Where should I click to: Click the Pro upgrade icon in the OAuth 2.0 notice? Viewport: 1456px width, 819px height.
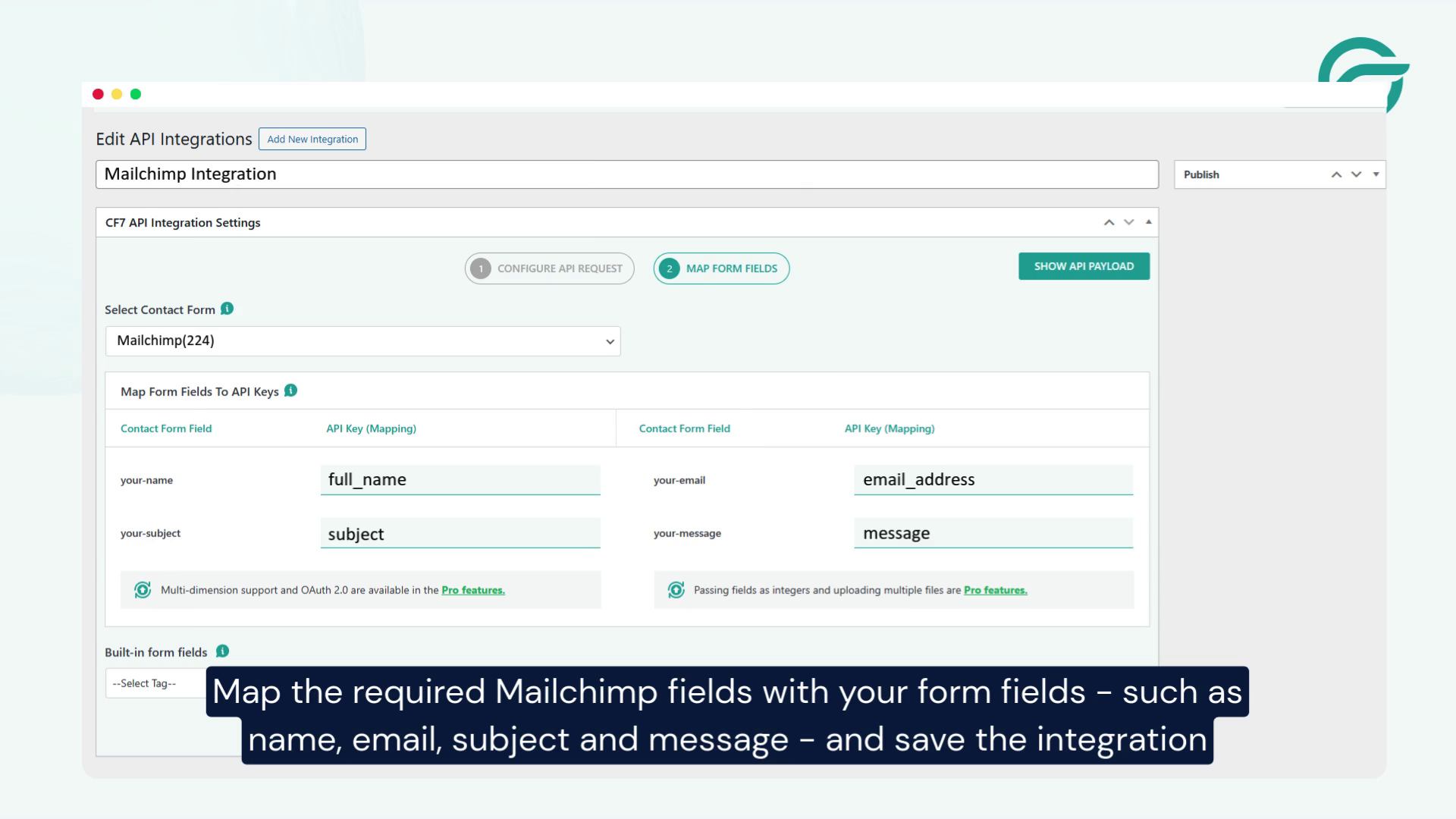point(143,589)
